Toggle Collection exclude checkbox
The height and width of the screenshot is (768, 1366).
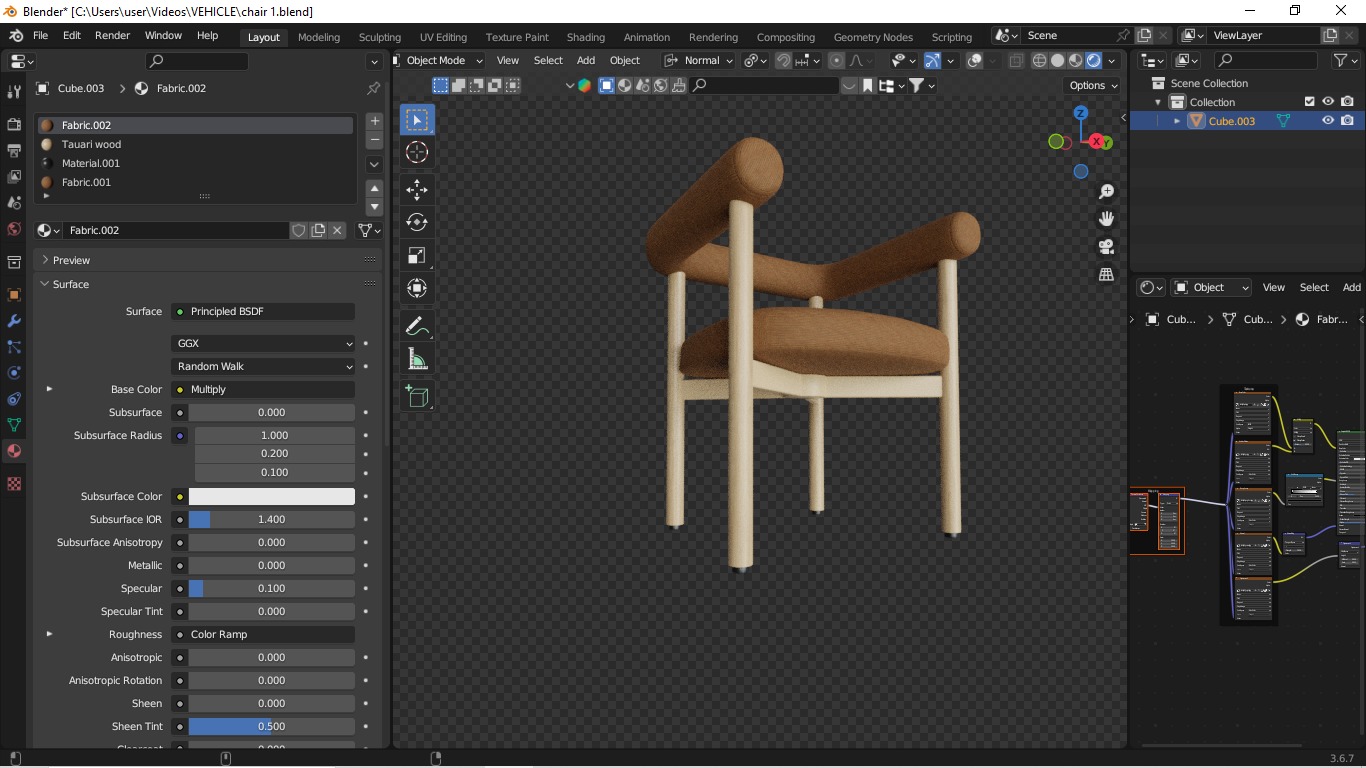[1309, 102]
